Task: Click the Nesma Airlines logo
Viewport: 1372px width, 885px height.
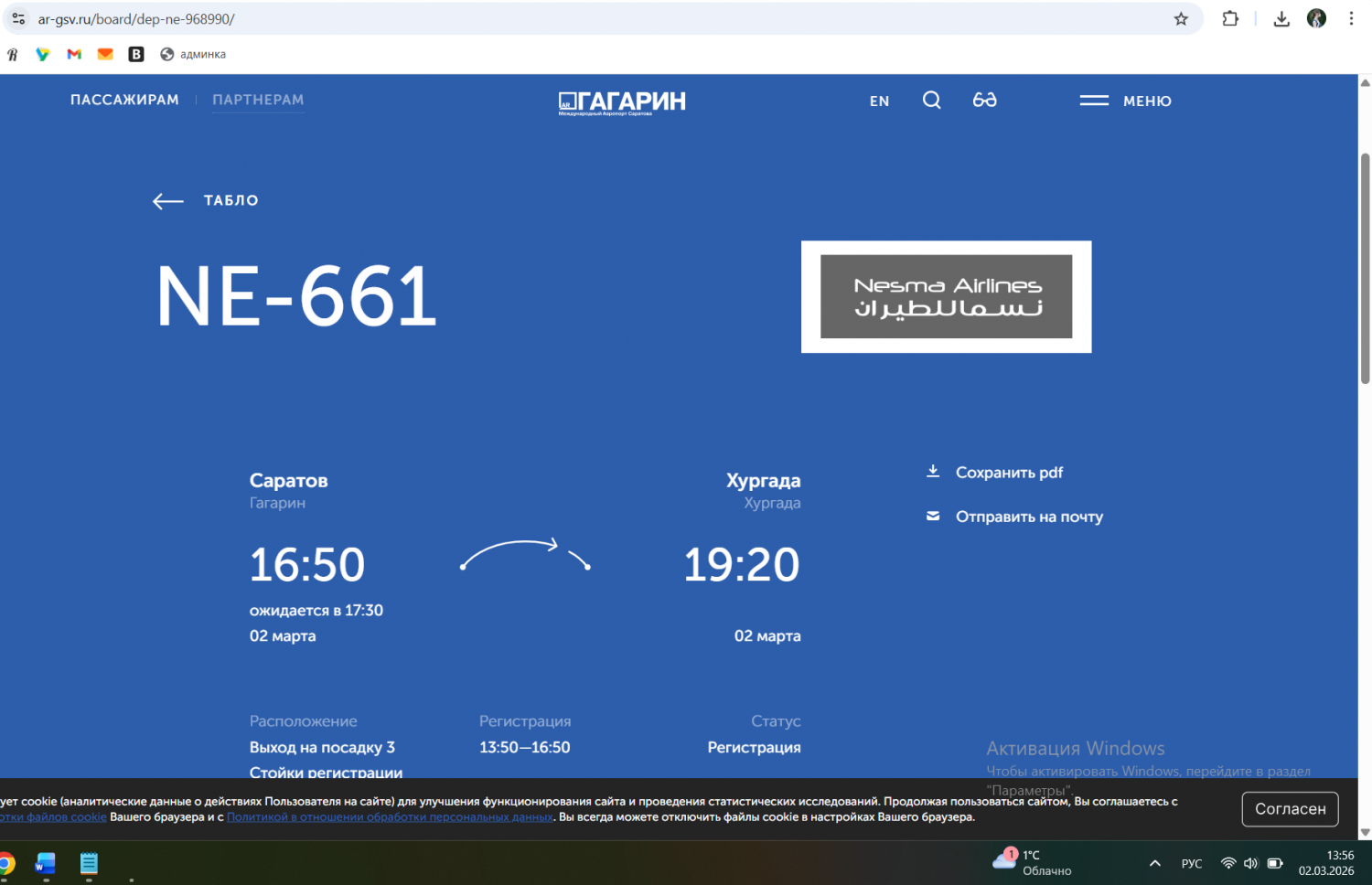Action: point(946,297)
